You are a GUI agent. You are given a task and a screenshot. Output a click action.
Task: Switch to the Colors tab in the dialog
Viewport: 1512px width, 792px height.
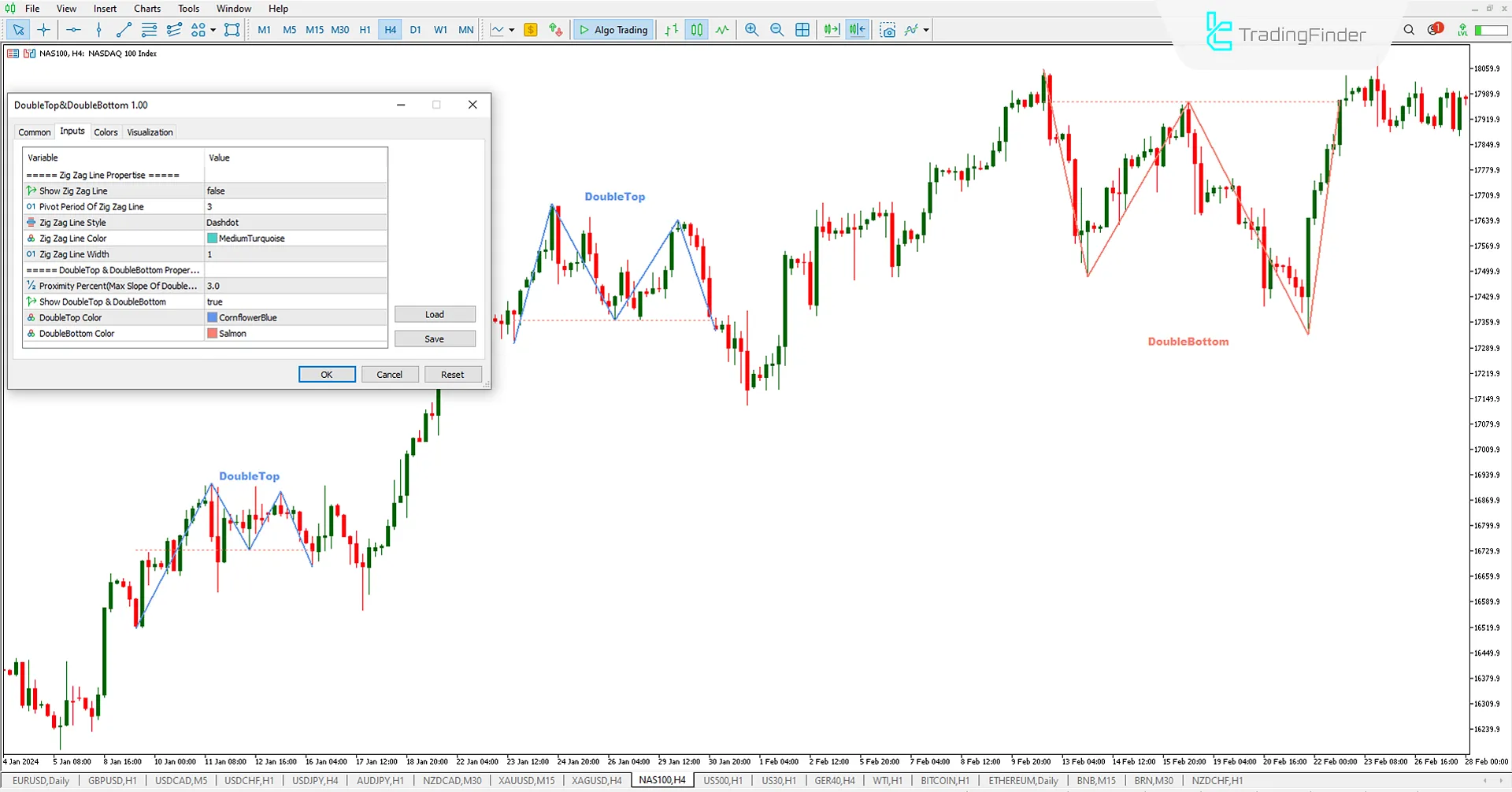coord(106,131)
